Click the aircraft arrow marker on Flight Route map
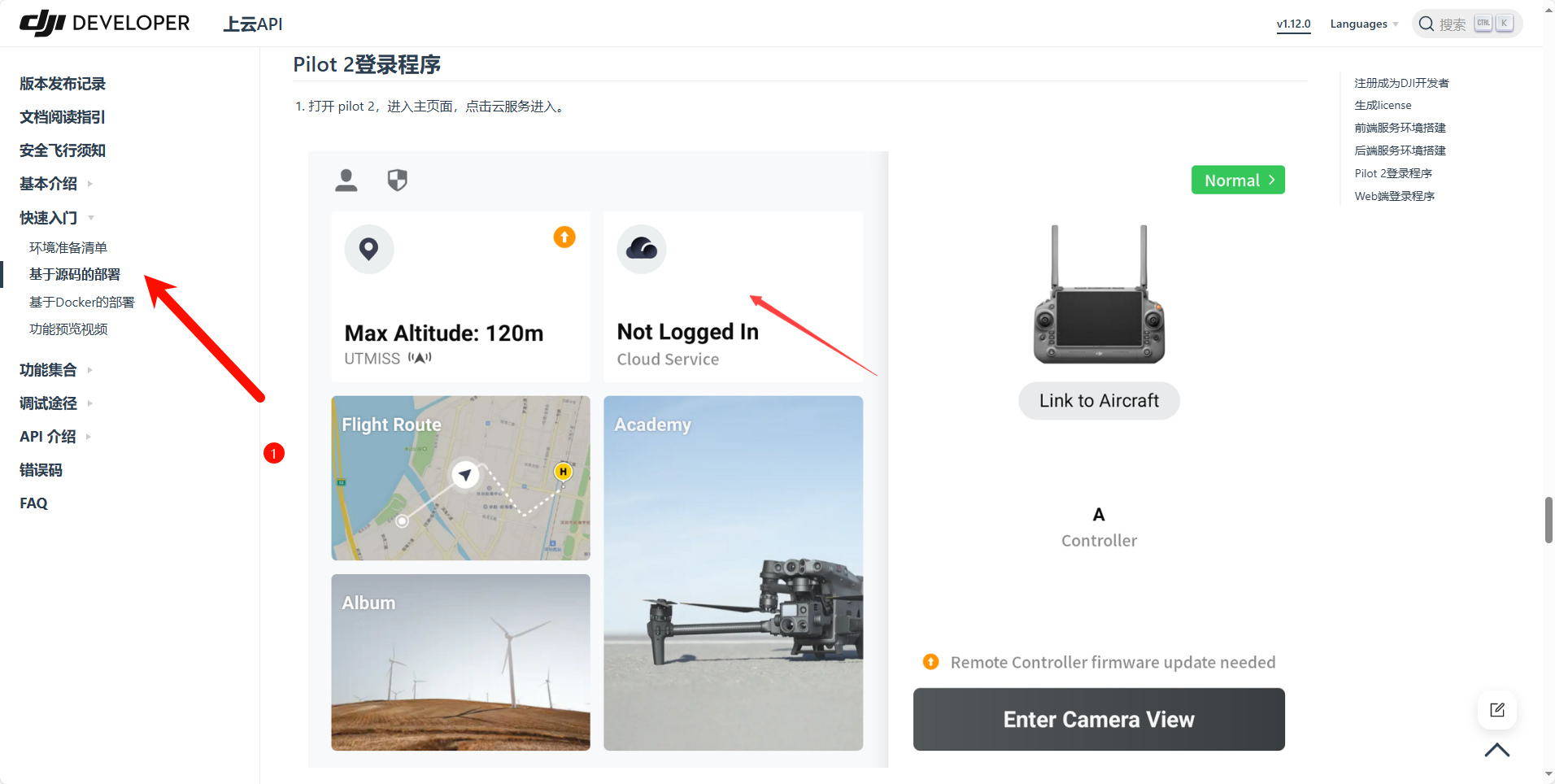 click(x=465, y=474)
